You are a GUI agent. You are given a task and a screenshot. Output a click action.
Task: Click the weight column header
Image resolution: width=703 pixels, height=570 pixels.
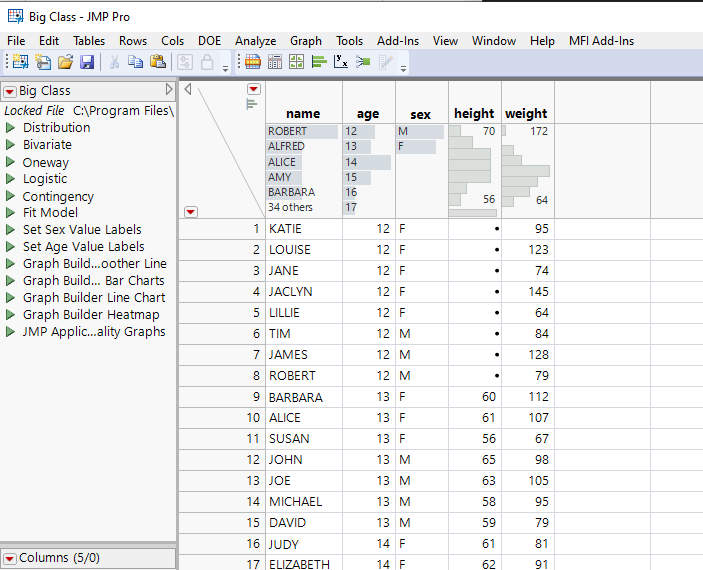526,113
